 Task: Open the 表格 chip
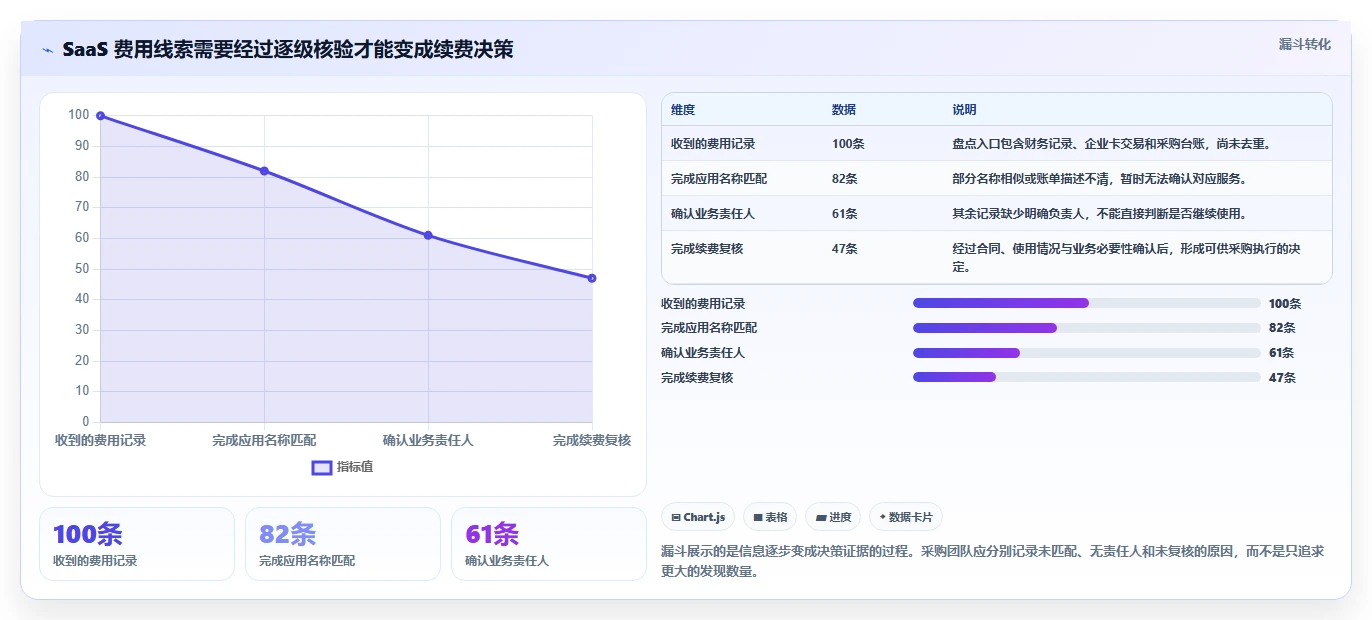click(770, 517)
